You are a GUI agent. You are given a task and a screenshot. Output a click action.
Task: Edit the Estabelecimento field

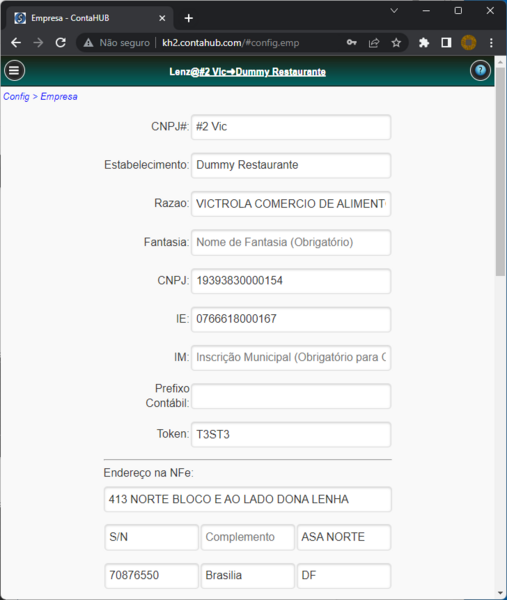pyautogui.click(x=291, y=165)
